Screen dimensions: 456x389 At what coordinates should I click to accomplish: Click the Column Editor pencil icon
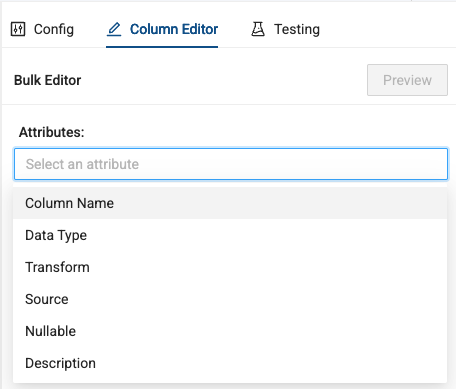tap(114, 29)
